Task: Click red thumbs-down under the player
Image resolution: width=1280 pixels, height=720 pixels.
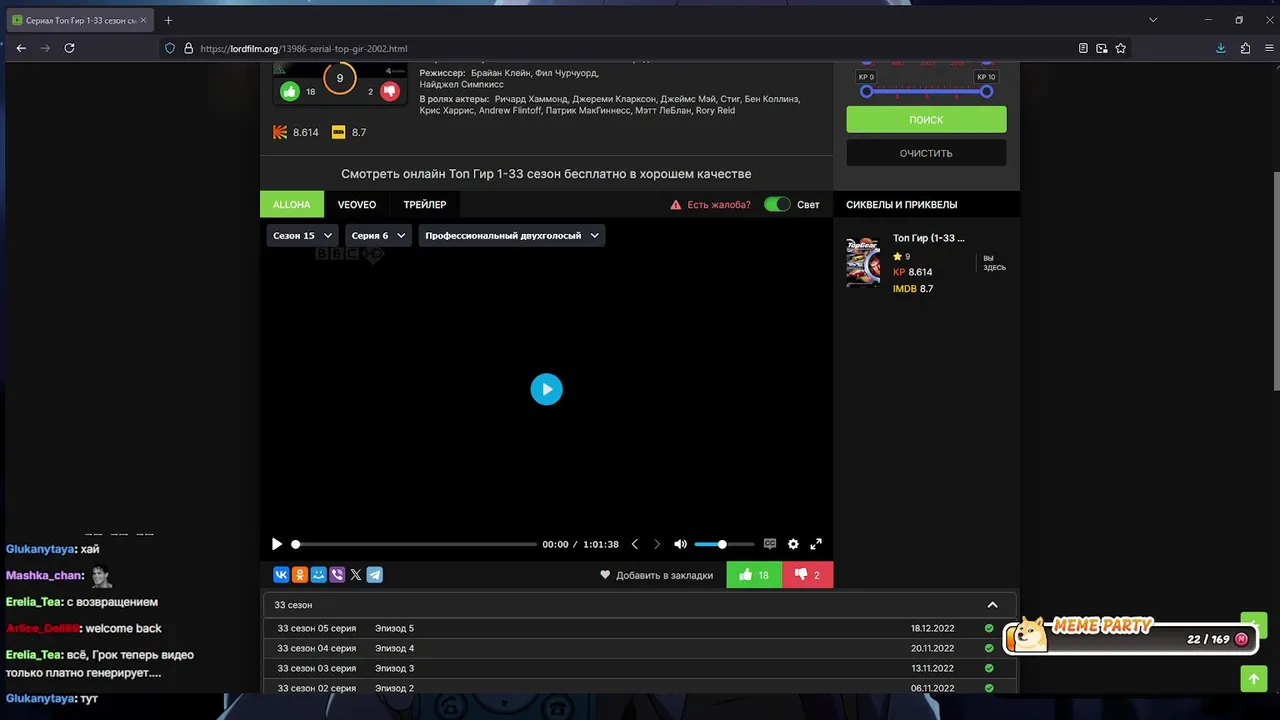Action: coord(807,575)
